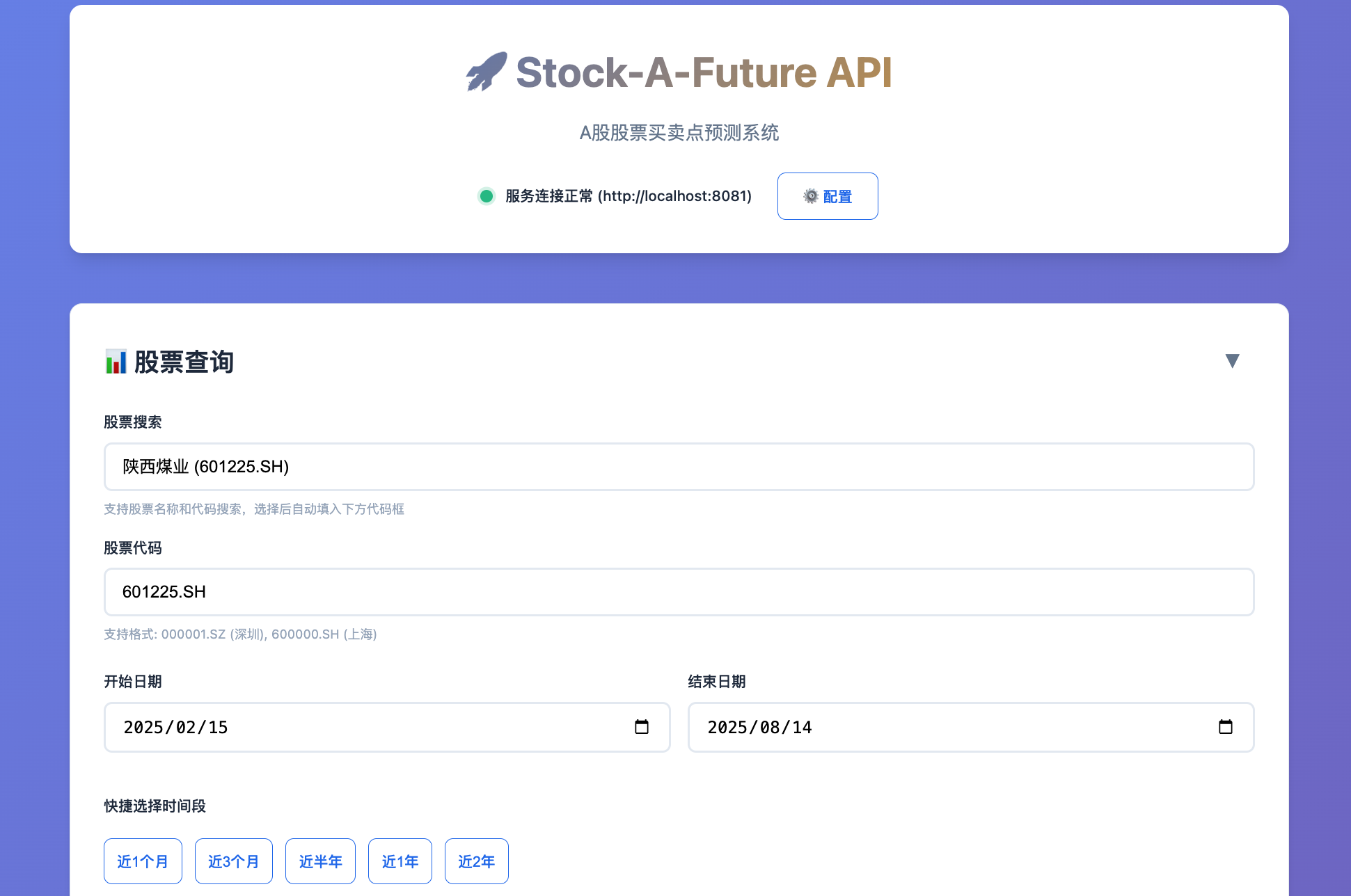Image resolution: width=1351 pixels, height=896 pixels.
Task: Click the rocket logo icon
Action: click(x=486, y=72)
